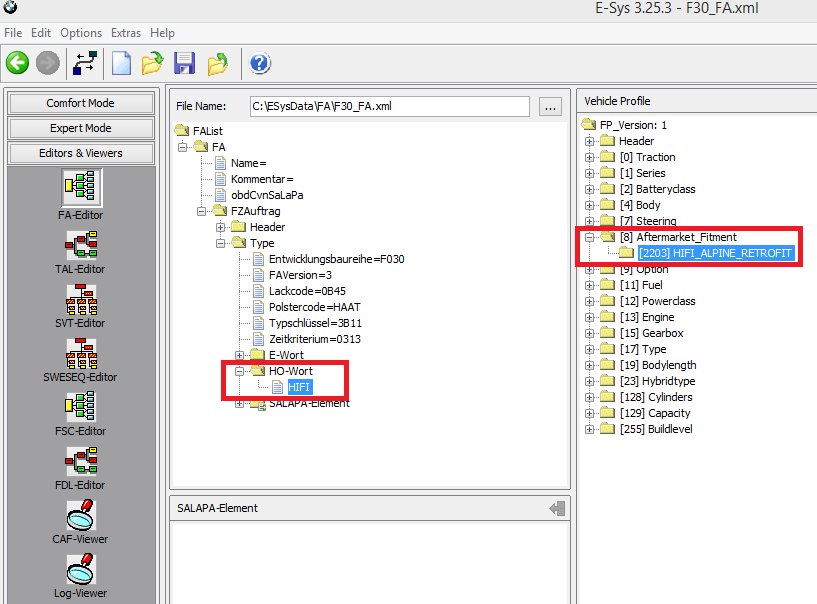Switch to Expert Mode
This screenshot has height=604, width=817.
click(81, 128)
